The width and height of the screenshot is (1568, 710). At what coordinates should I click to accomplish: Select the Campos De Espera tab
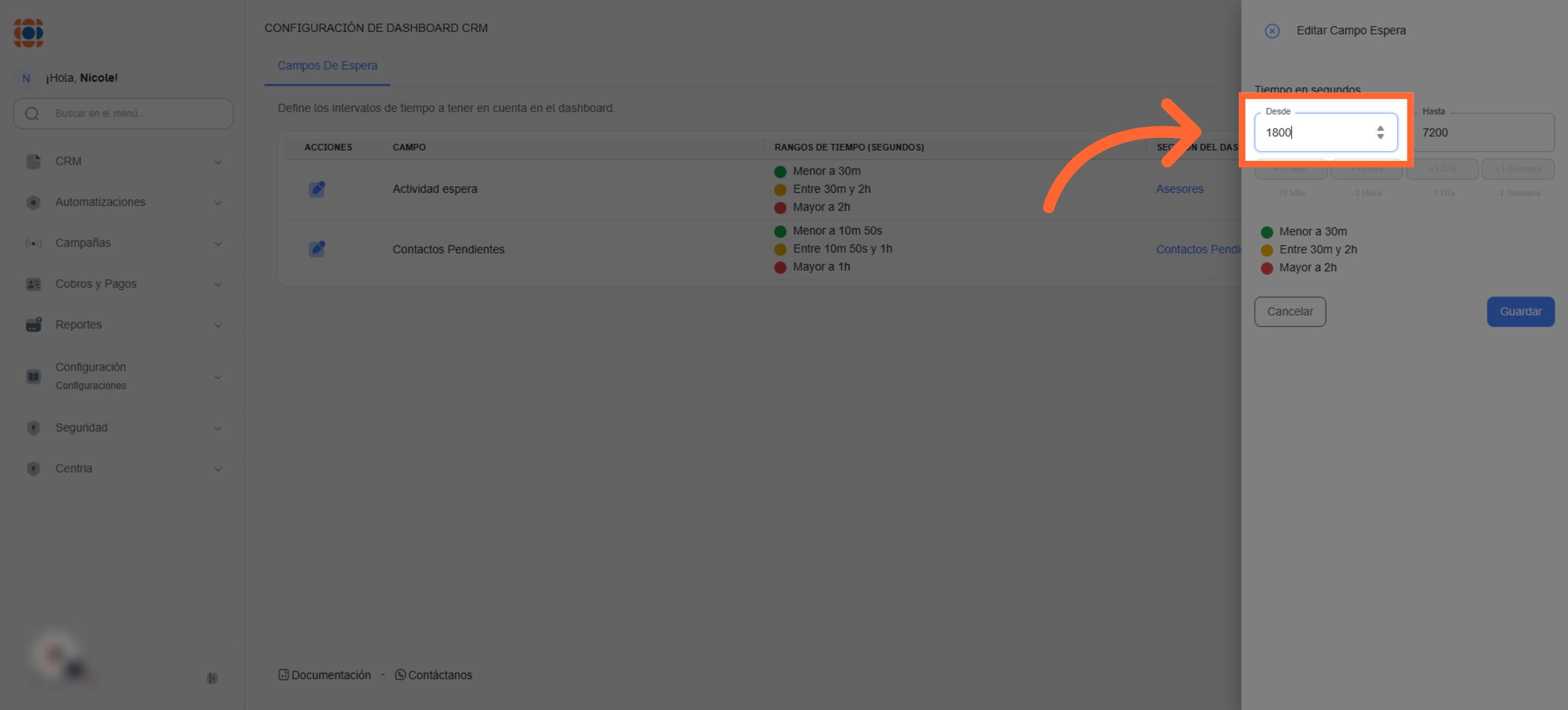coord(327,65)
